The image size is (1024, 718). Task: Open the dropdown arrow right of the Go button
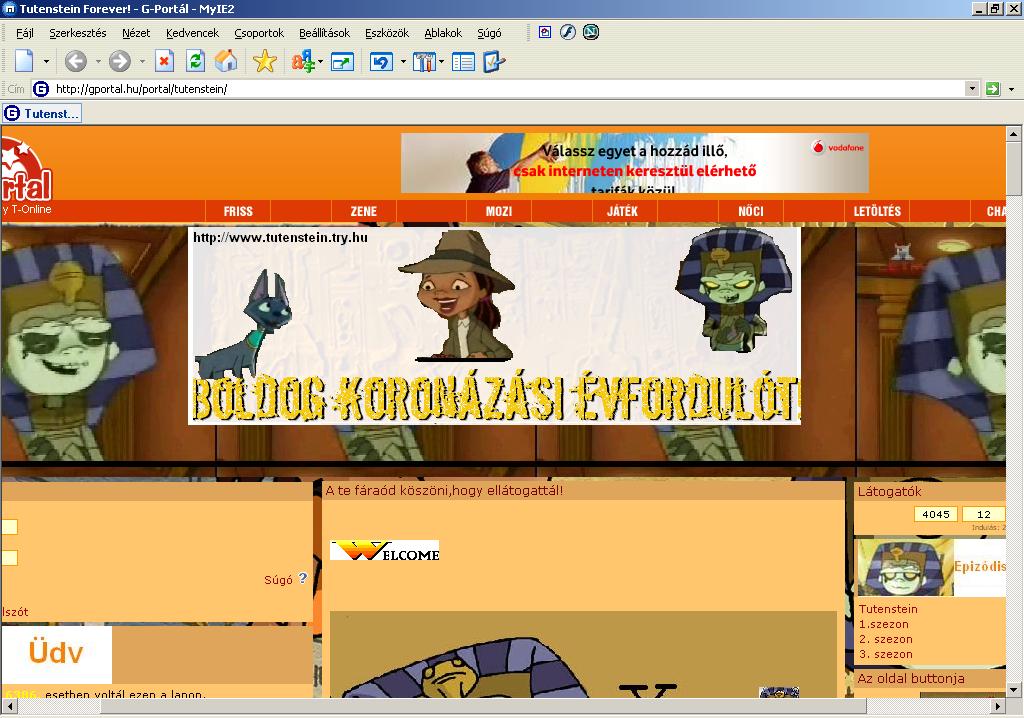click(1012, 89)
